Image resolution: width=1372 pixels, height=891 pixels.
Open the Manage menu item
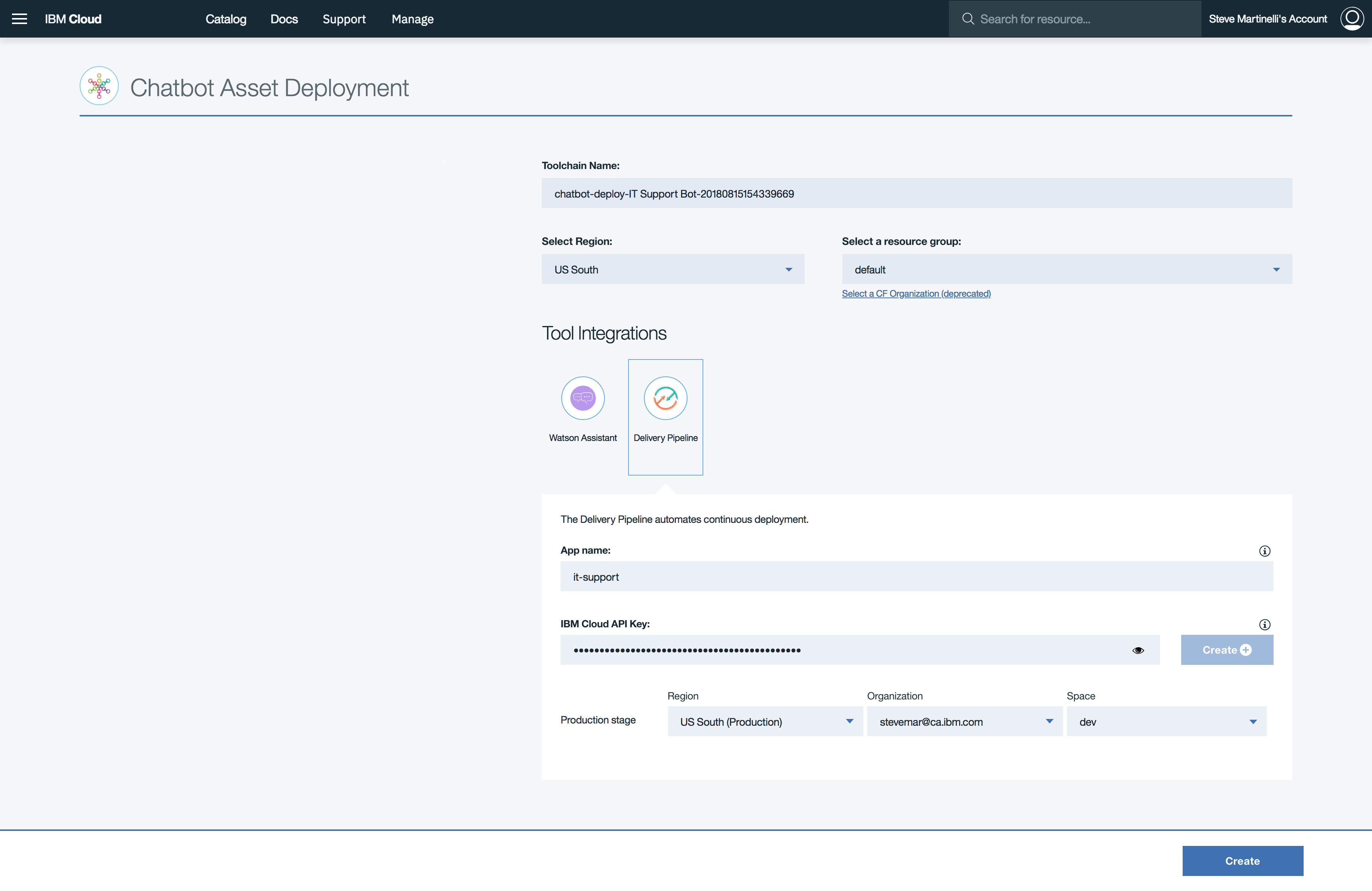click(412, 19)
